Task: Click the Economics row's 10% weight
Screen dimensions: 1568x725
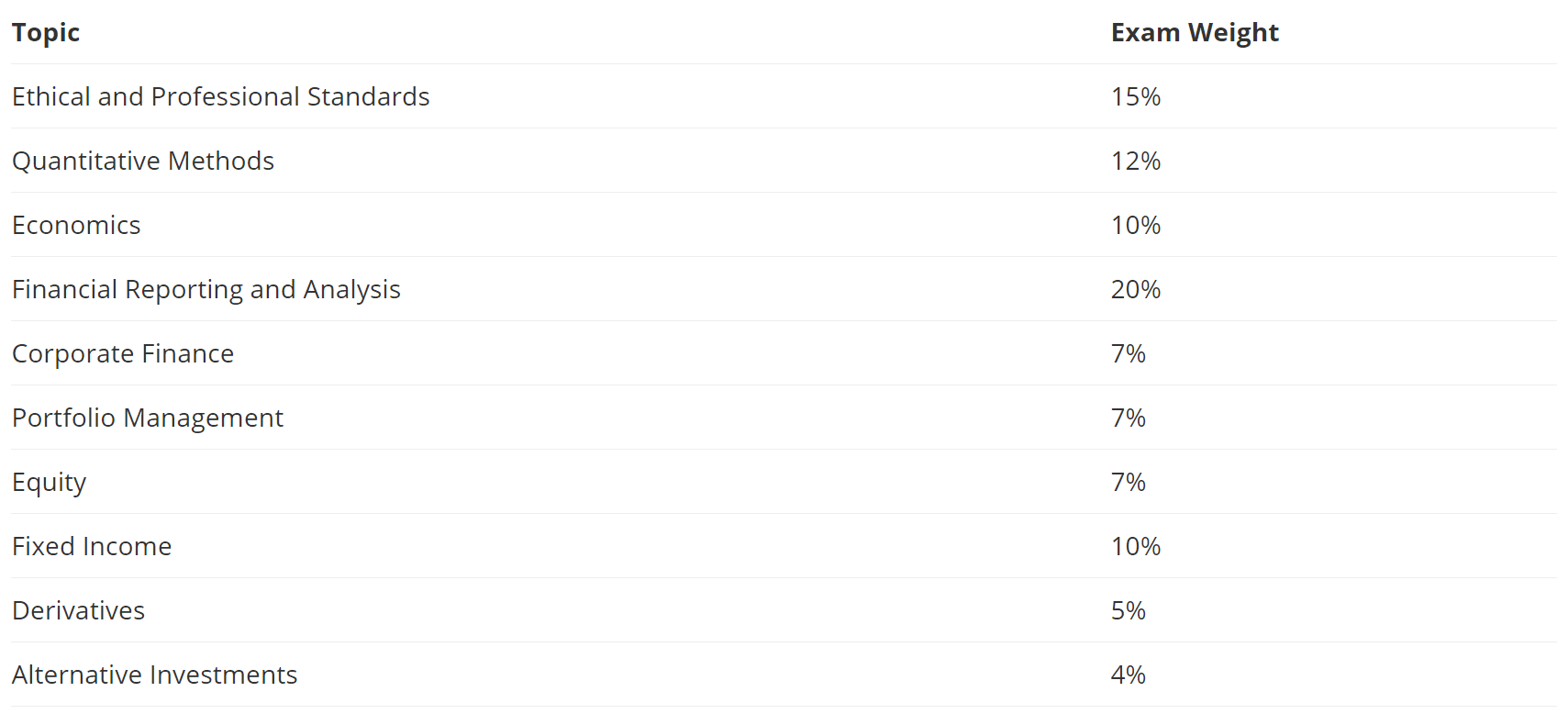Action: [1135, 226]
